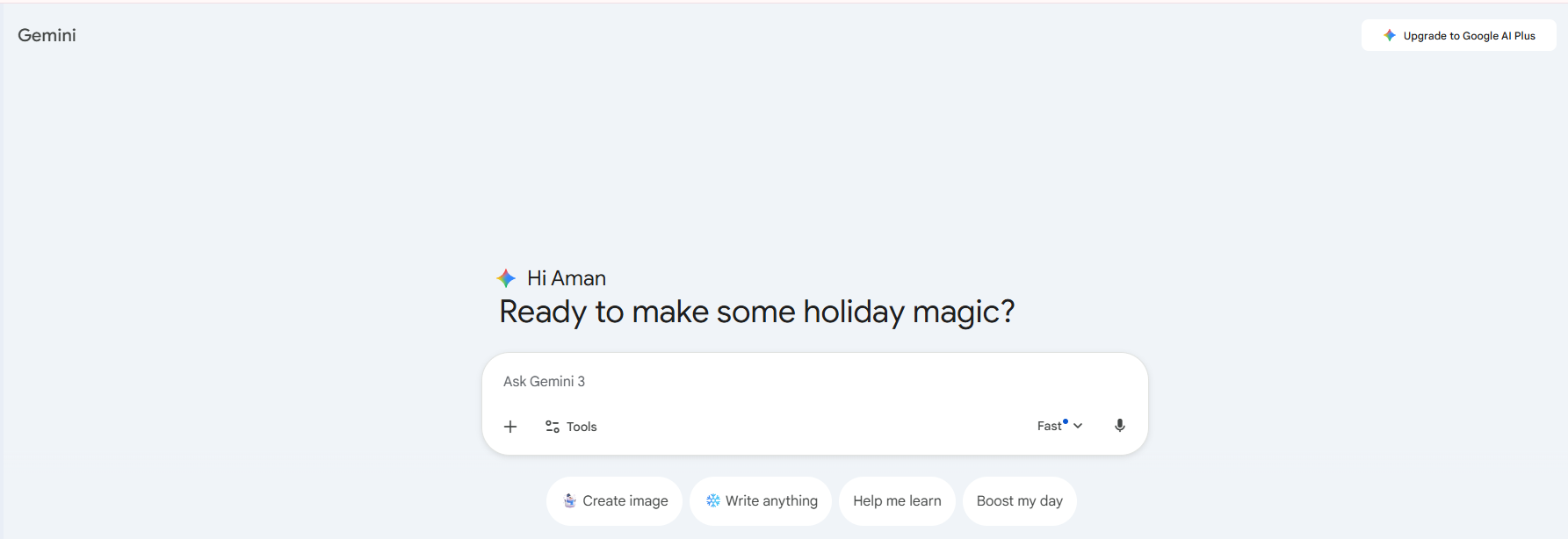The height and width of the screenshot is (539, 1568).
Task: Click the Gemini logo text
Action: click(47, 35)
